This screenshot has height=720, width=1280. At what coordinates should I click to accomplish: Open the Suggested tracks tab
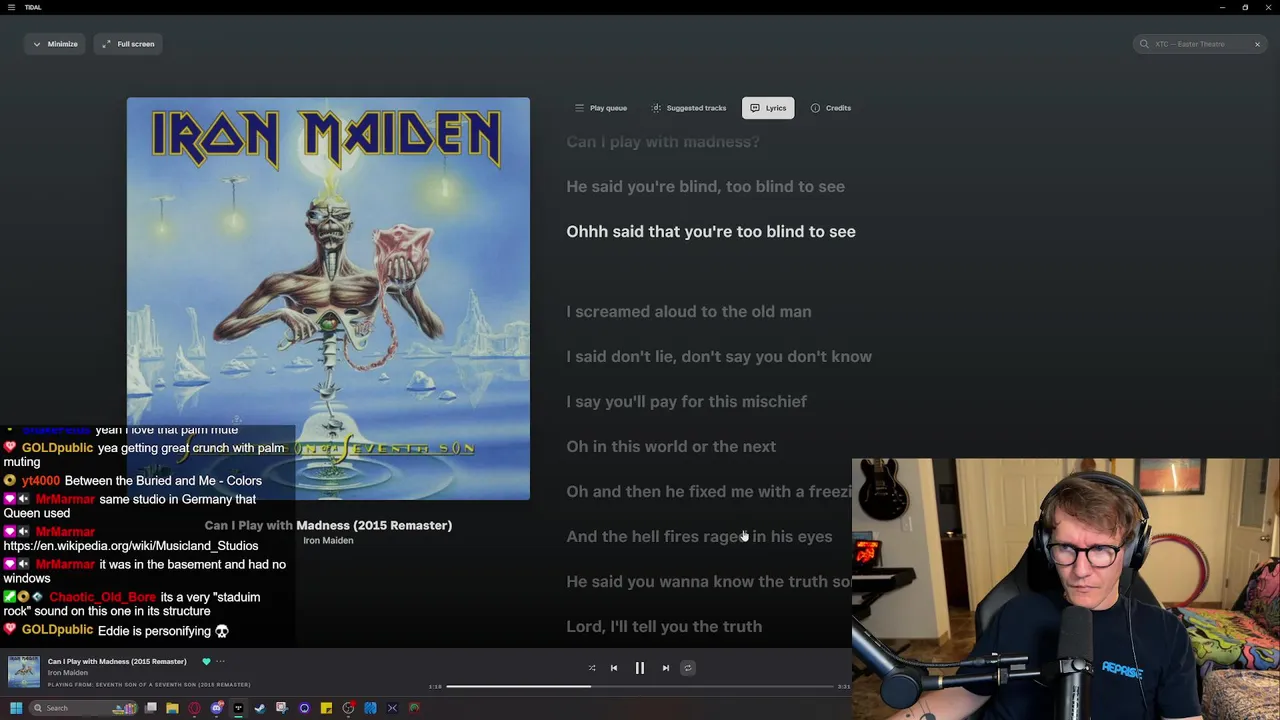[689, 108]
